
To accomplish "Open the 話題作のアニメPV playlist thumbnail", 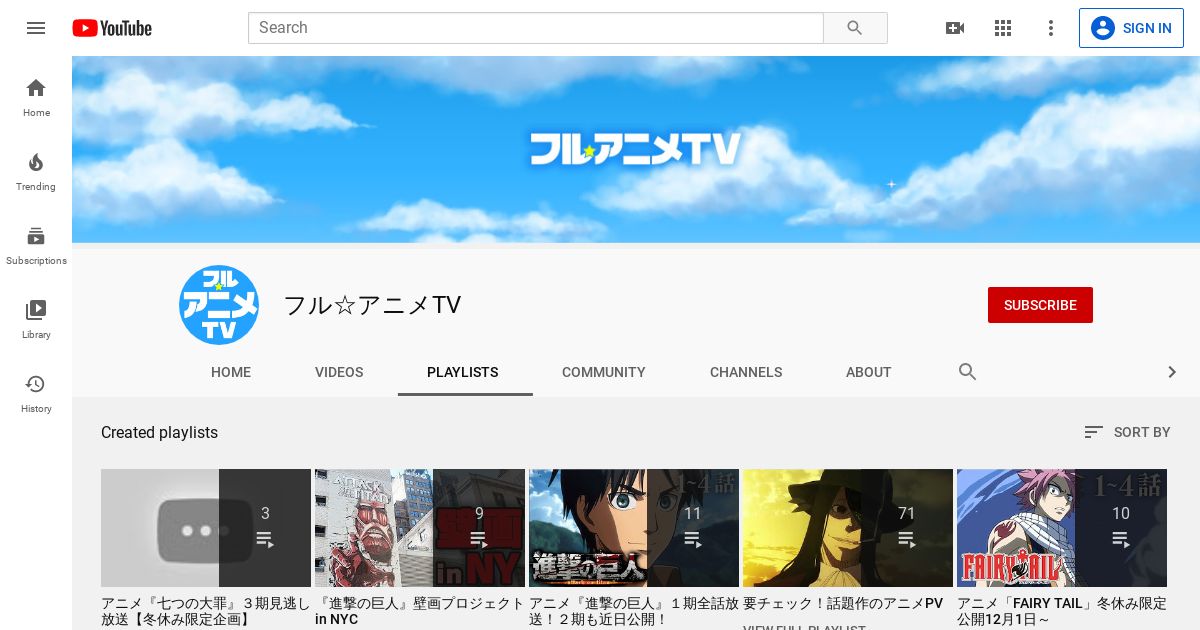I will (x=848, y=528).
